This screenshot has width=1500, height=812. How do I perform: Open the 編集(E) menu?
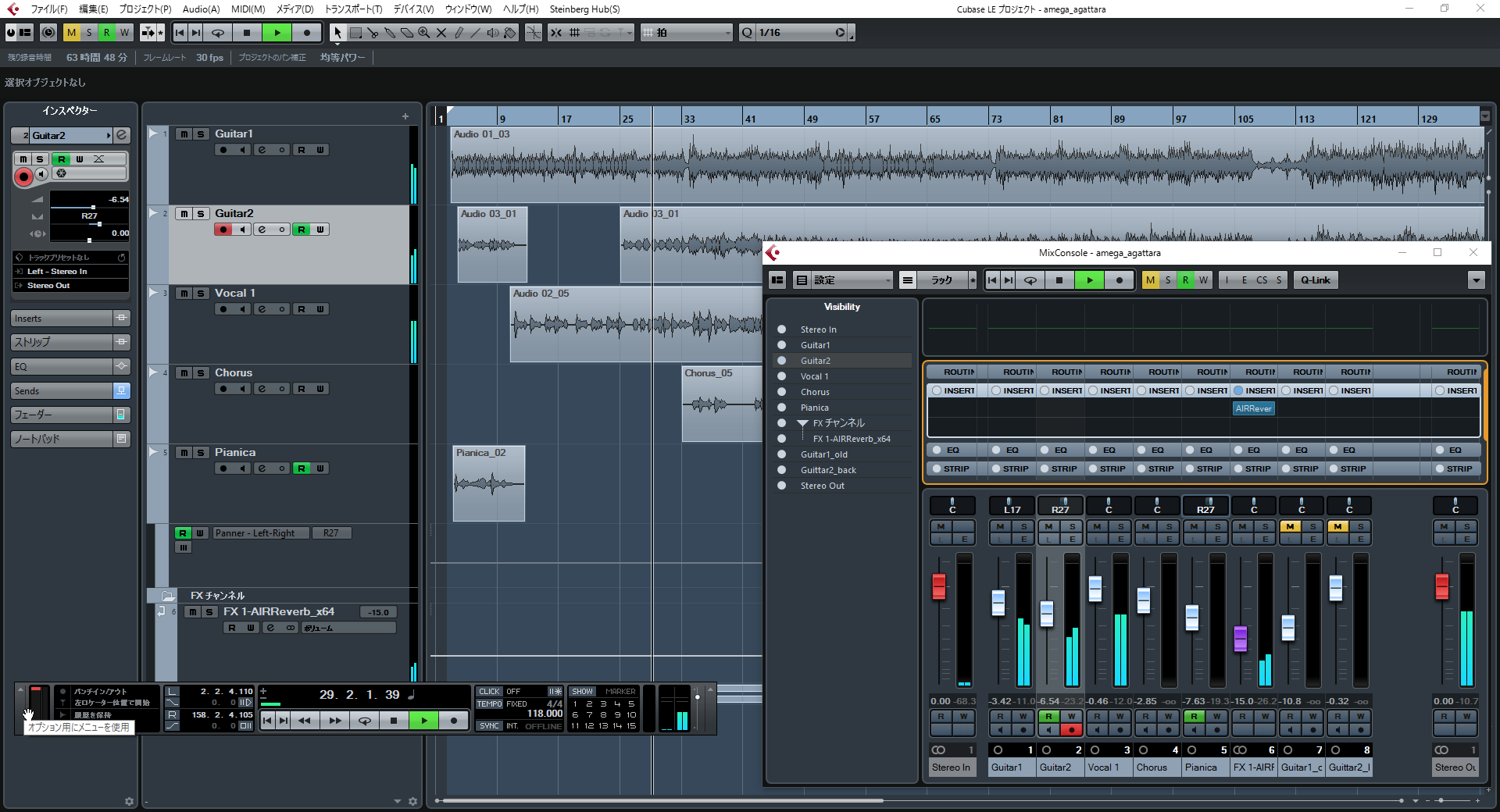tap(94, 9)
